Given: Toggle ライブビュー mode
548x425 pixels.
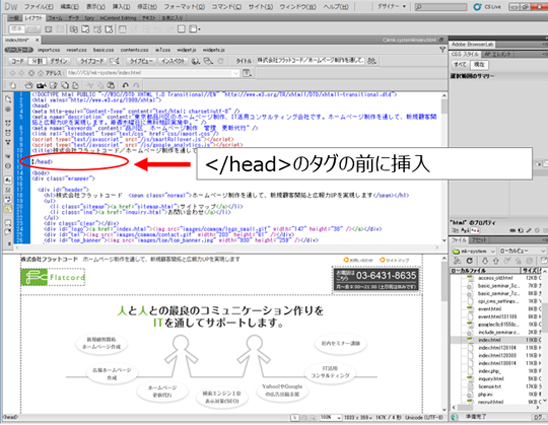Looking at the screenshot, I should tap(141, 61).
